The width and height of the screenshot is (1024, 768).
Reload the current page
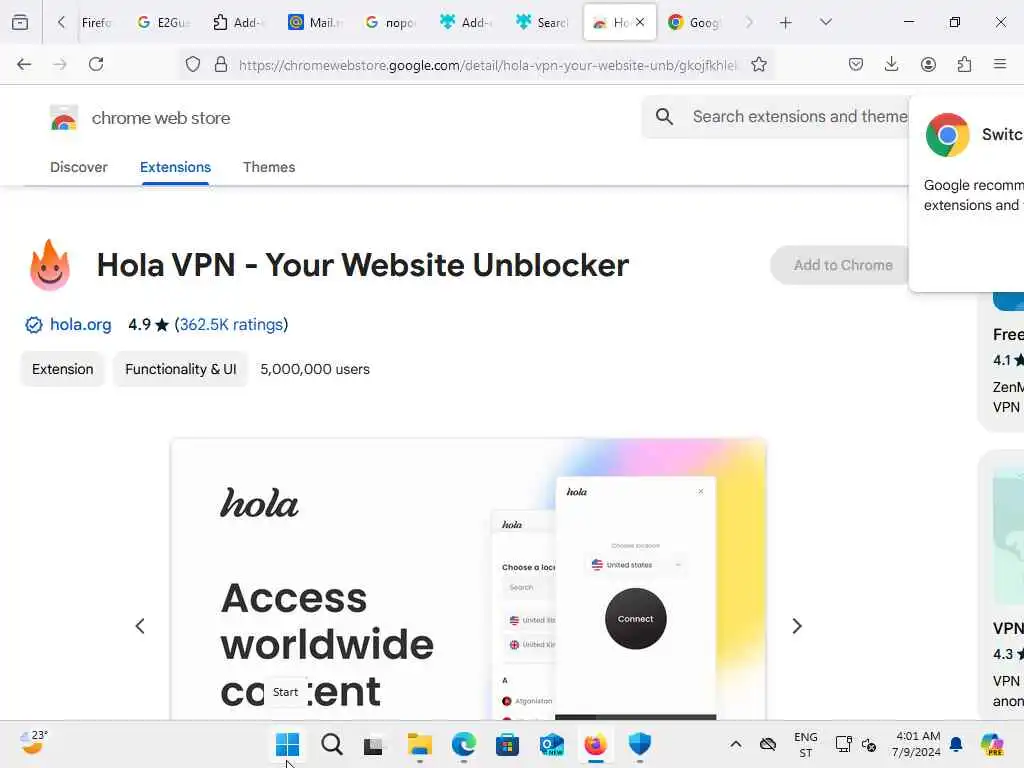(x=96, y=64)
